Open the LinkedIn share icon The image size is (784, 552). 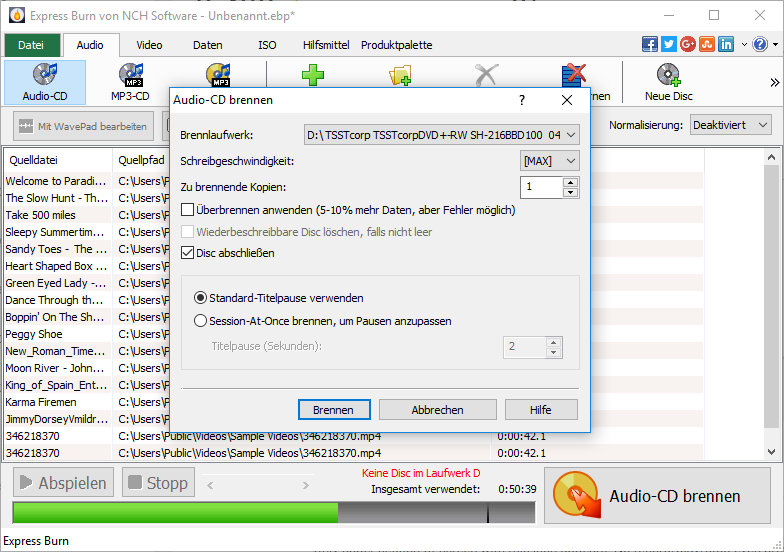(726, 44)
